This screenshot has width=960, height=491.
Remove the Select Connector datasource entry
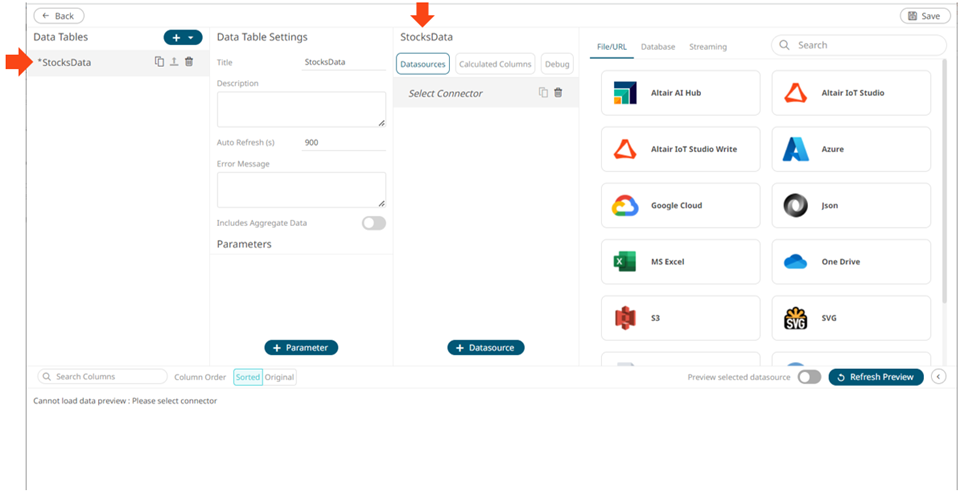(558, 93)
